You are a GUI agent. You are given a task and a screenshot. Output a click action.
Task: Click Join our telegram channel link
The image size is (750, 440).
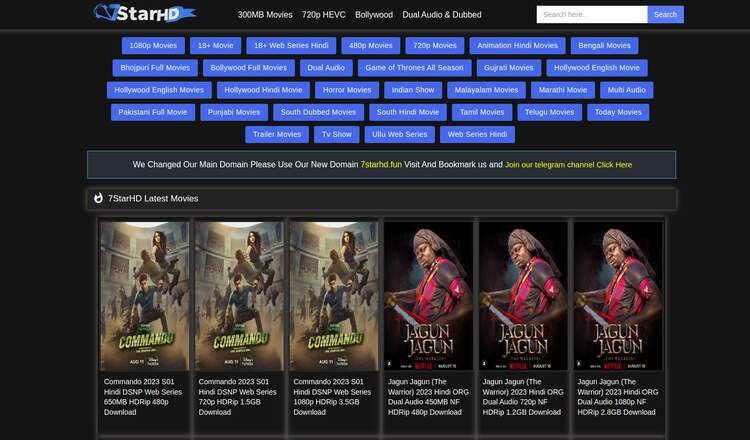(x=568, y=165)
